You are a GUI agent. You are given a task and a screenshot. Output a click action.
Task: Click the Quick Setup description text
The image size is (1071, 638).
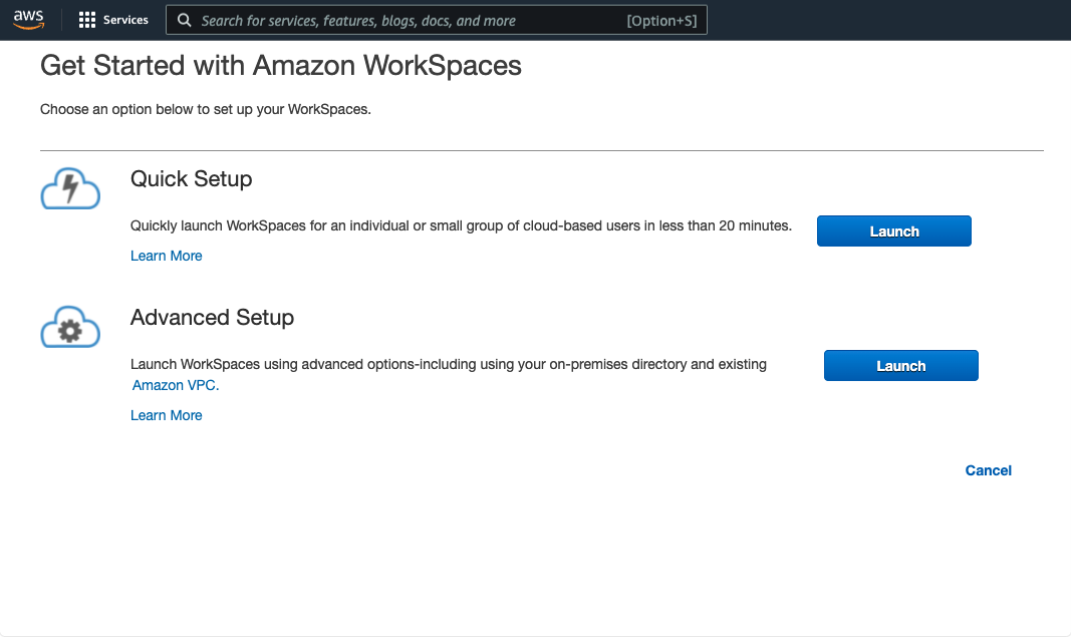point(461,226)
